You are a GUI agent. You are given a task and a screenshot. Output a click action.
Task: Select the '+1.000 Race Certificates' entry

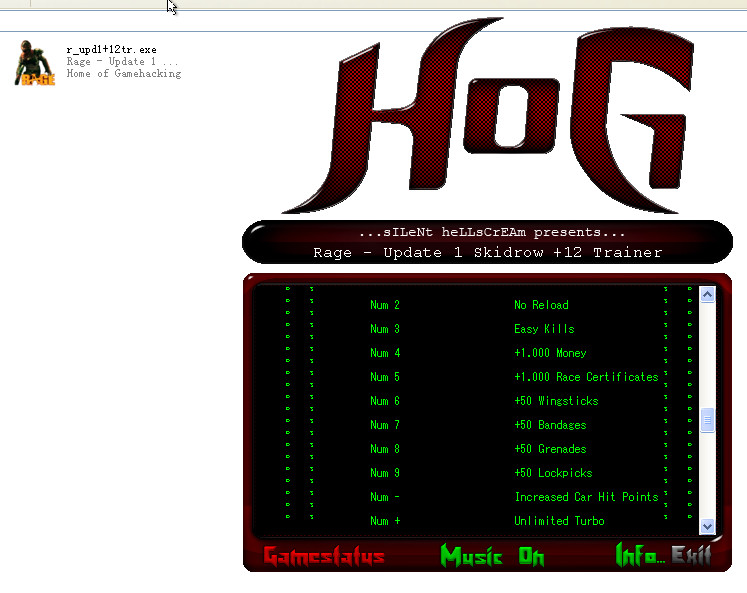pos(586,377)
